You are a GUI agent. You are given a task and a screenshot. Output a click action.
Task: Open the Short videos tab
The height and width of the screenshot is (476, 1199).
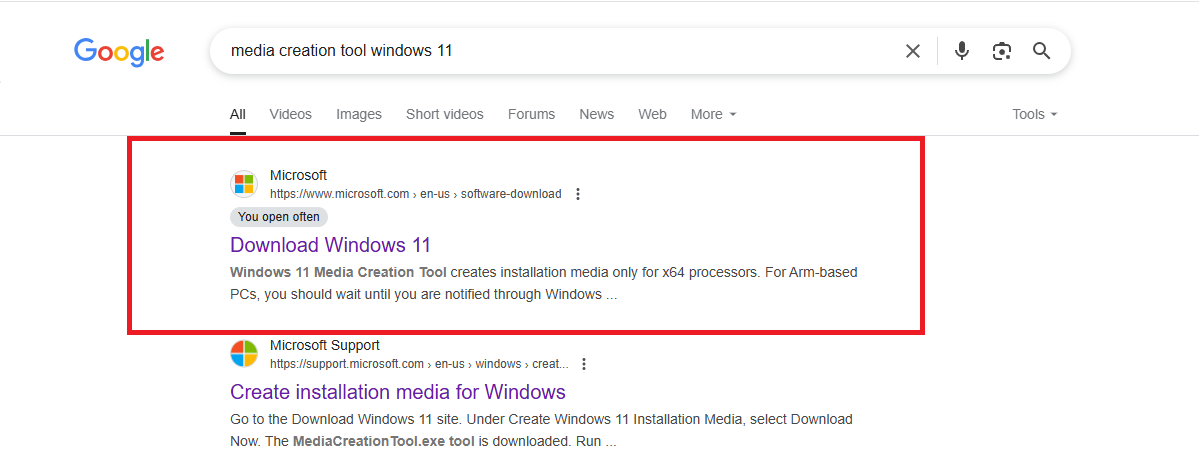tap(444, 114)
